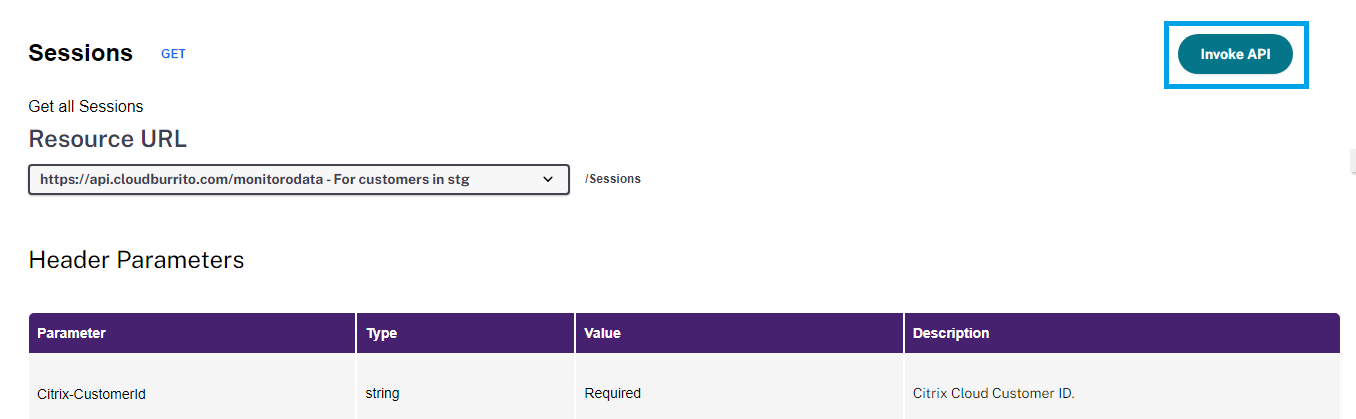1356x419 pixels.
Task: Click the Get all Sessions description text
Action: pos(85,106)
